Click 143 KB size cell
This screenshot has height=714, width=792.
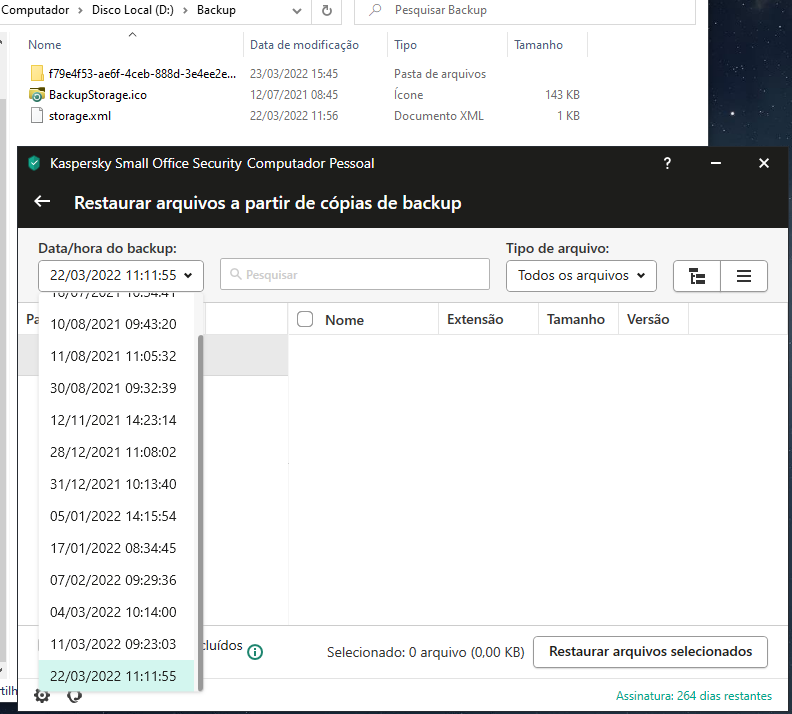click(562, 94)
